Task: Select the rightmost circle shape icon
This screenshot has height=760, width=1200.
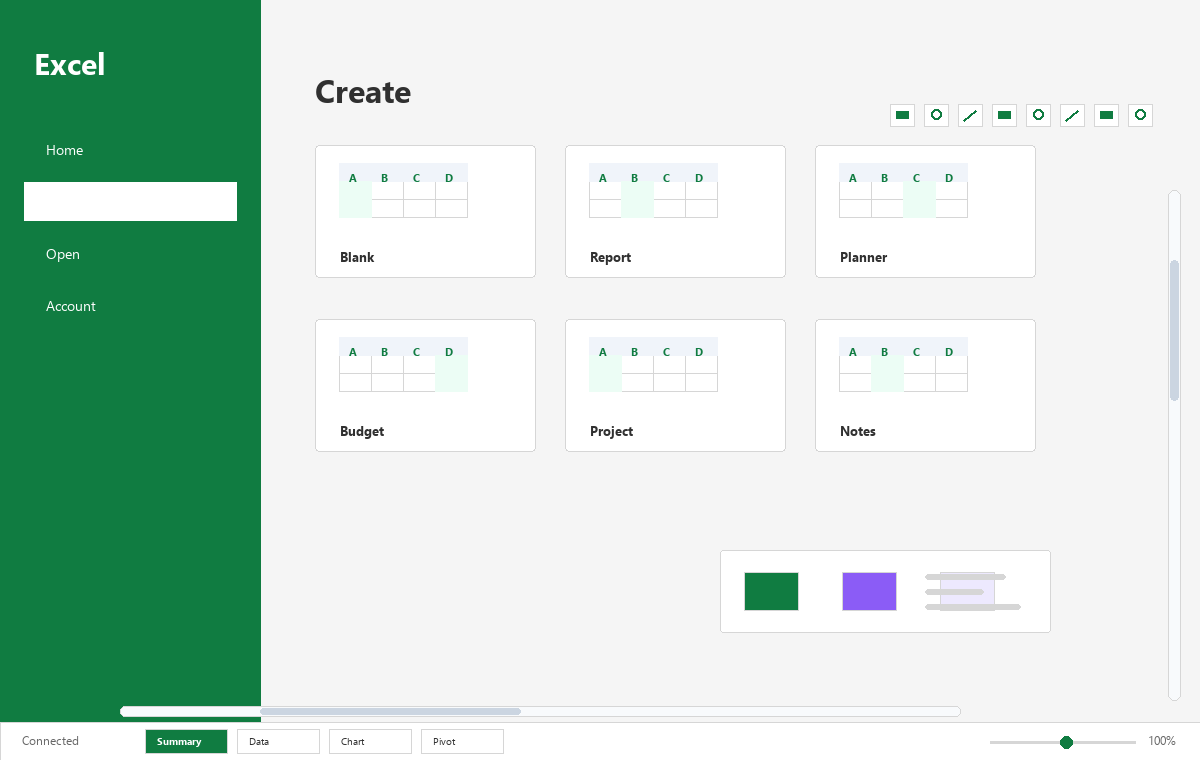Action: coord(1141,115)
